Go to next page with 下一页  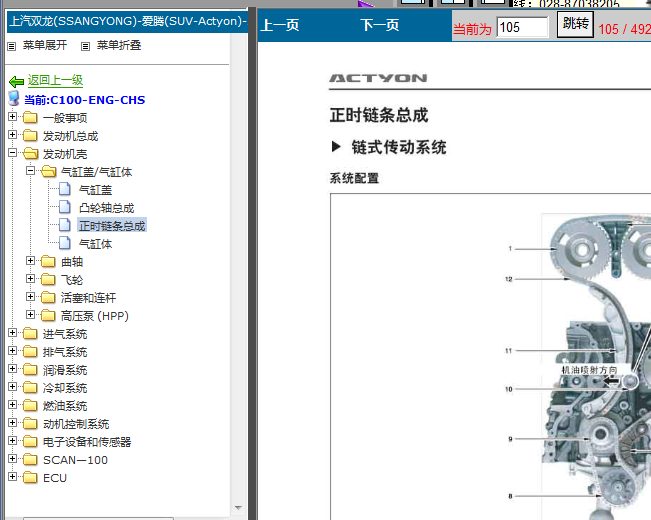point(379,25)
